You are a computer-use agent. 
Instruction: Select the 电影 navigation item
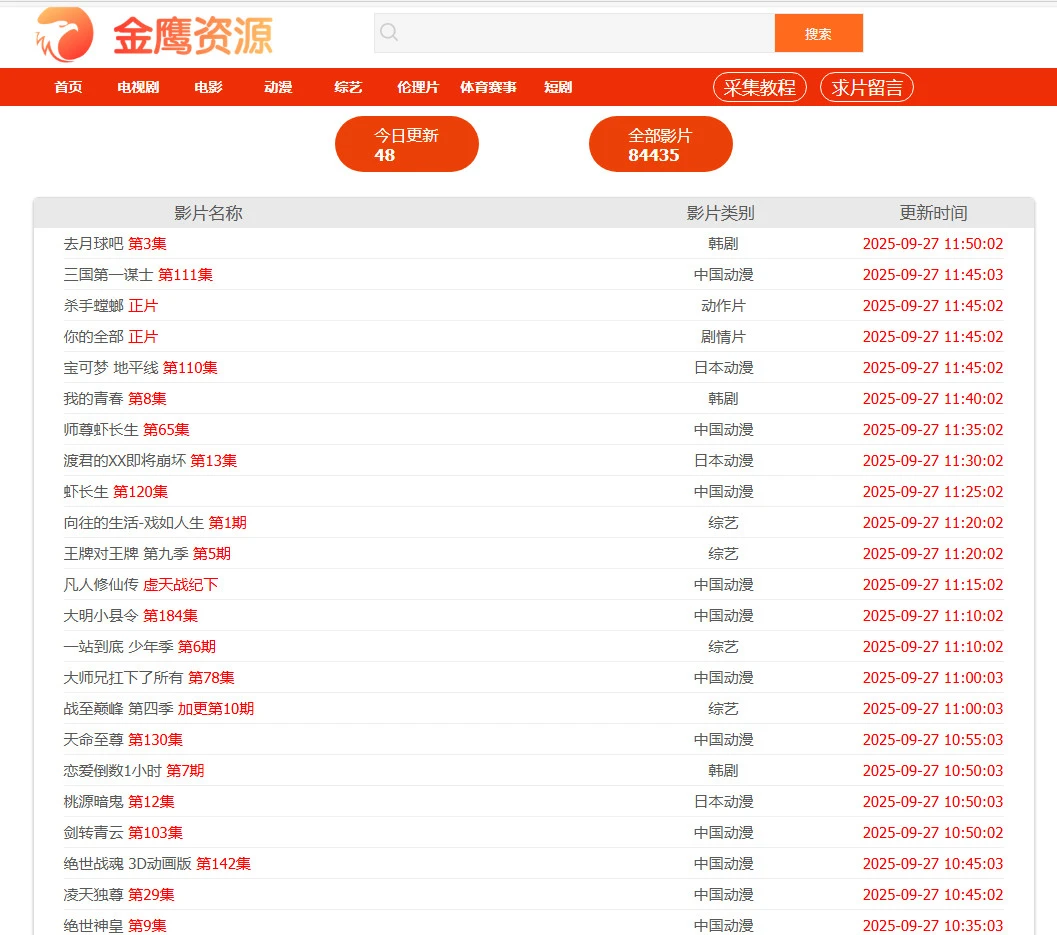click(208, 87)
